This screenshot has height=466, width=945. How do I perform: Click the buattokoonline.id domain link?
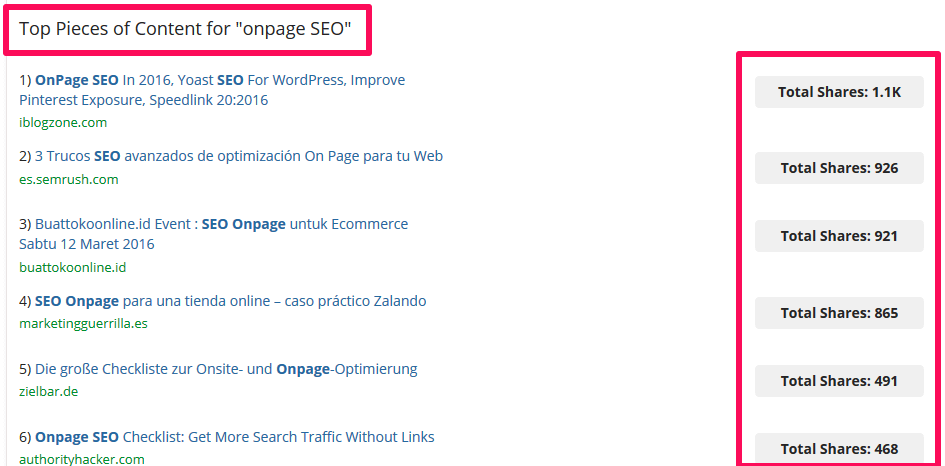72,267
